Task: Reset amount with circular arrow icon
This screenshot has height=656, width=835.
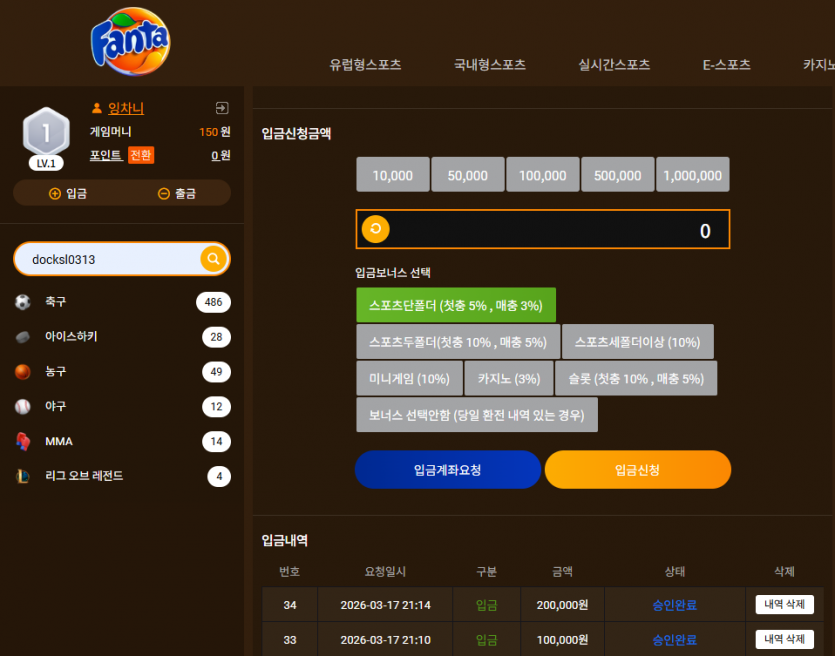Action: click(375, 229)
